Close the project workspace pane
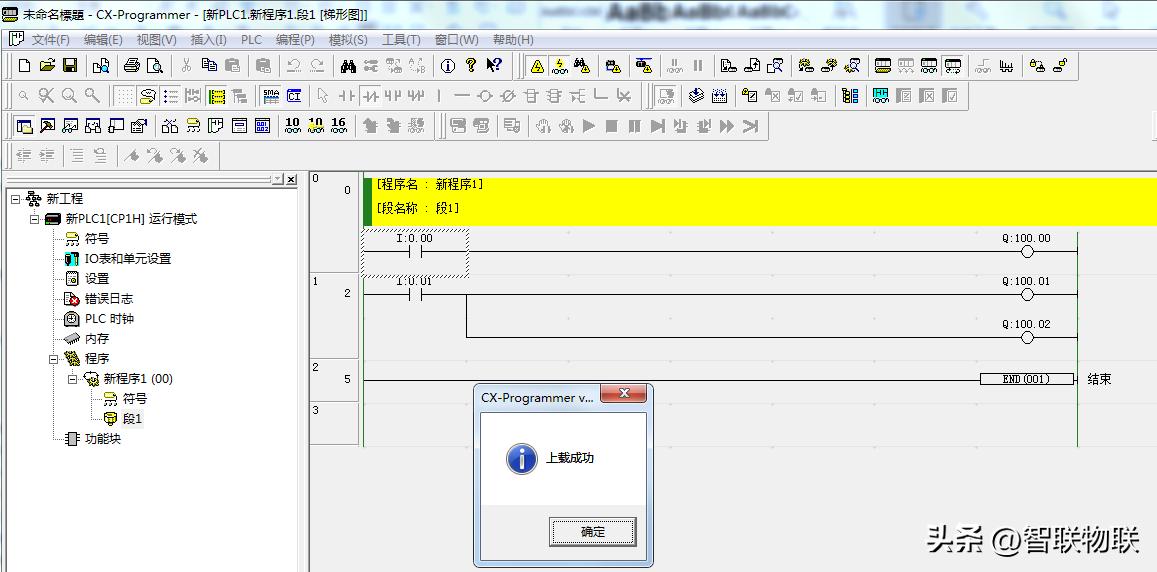 [x=291, y=179]
